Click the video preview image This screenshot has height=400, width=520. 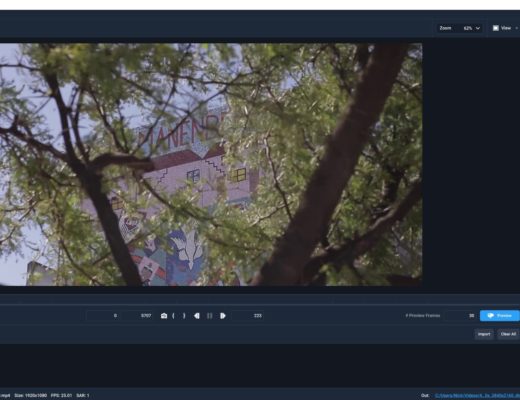pos(211,164)
